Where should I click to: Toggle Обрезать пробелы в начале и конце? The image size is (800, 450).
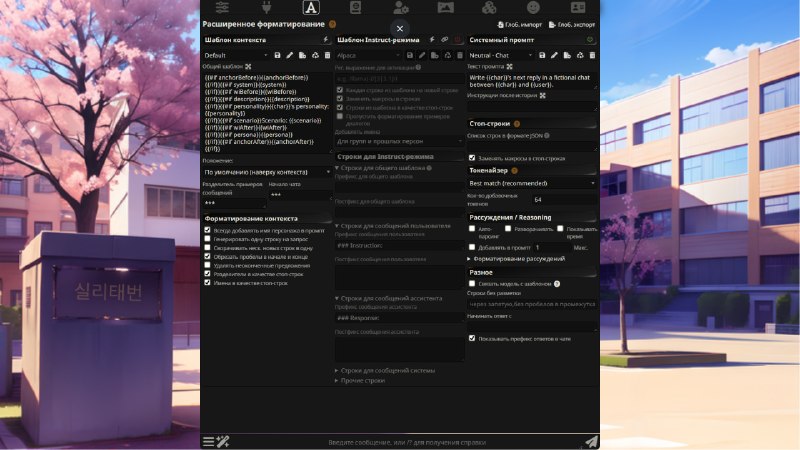pyautogui.click(x=207, y=256)
